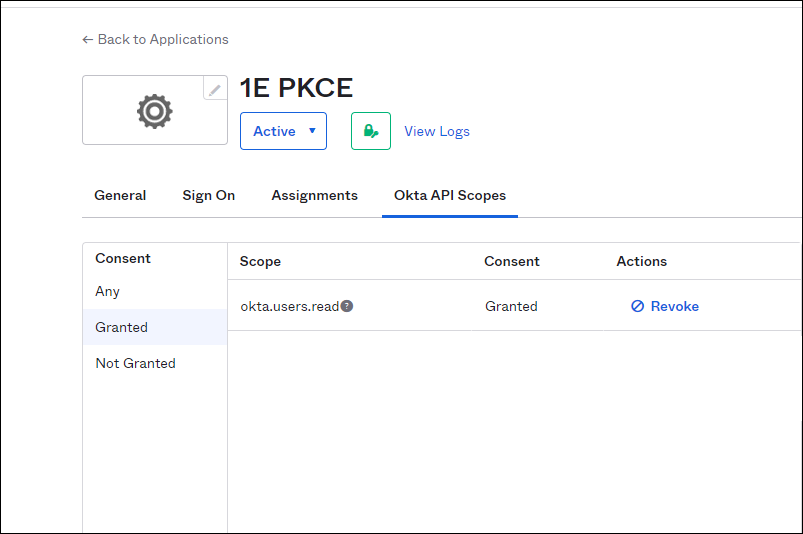Screen dimensions: 803x534
Task: Click the green lock icon button
Action: 370,131
